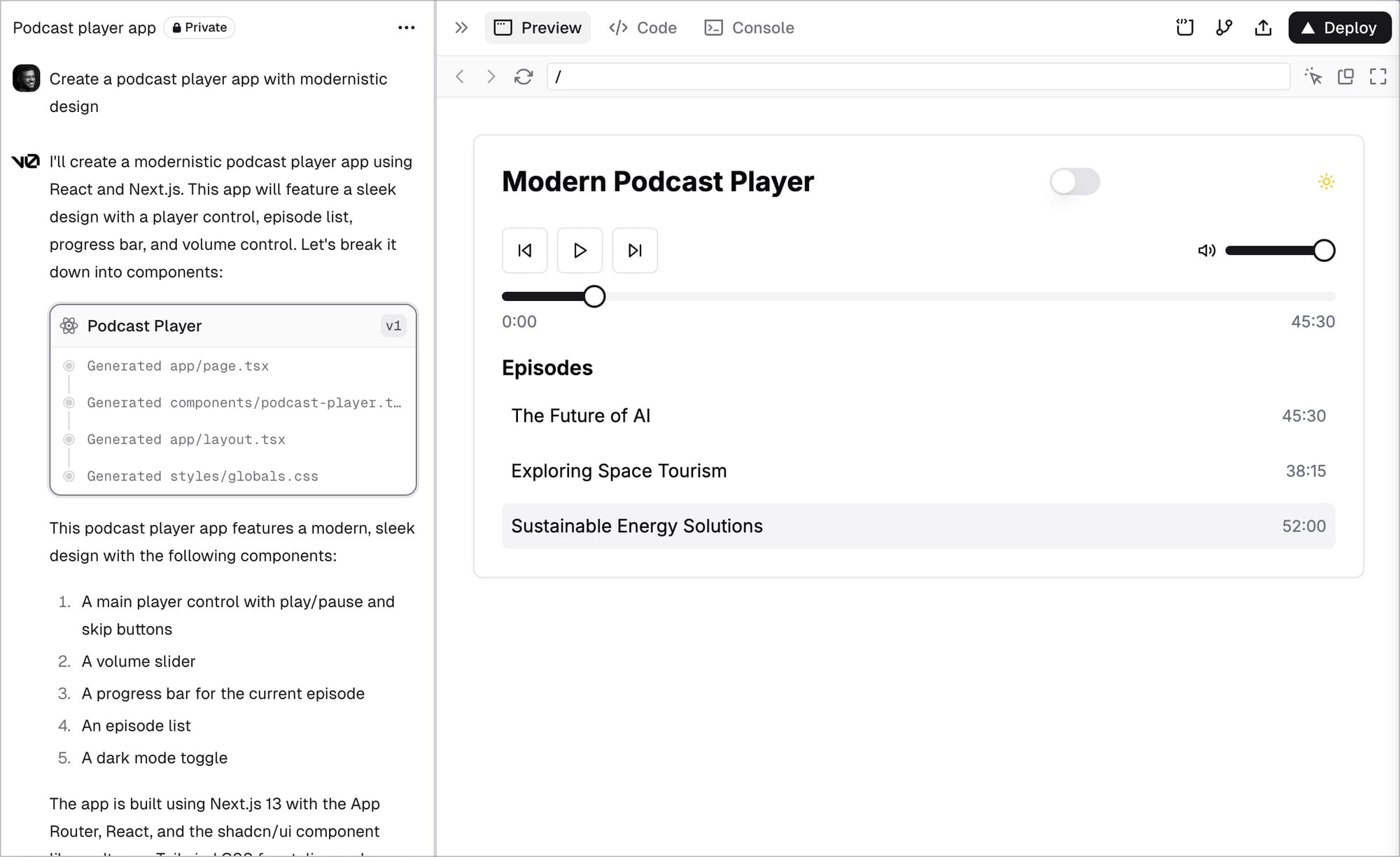Activate the element selector cursor icon
Screen dimensions: 1400x857
coord(1313,76)
